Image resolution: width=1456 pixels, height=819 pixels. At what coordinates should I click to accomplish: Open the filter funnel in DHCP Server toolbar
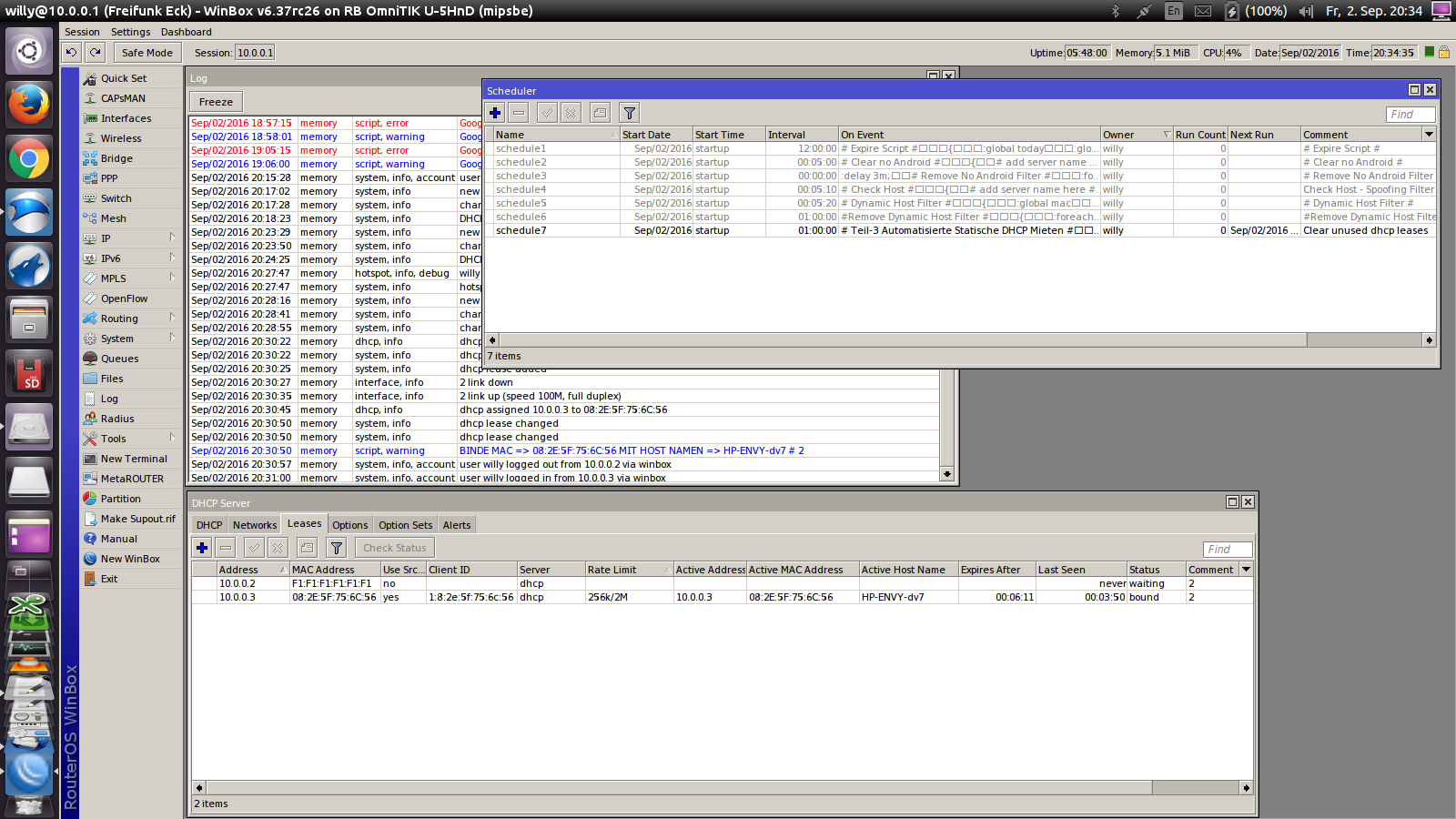[336, 548]
